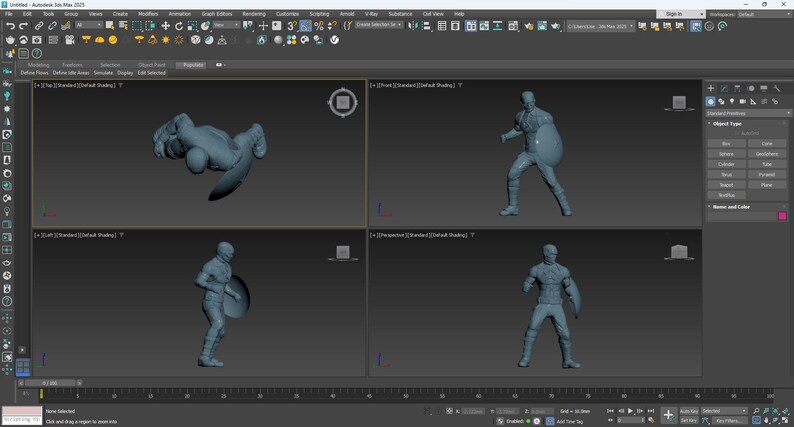Collapse the Name and Color rollout
This screenshot has width=794, height=427.
point(731,207)
